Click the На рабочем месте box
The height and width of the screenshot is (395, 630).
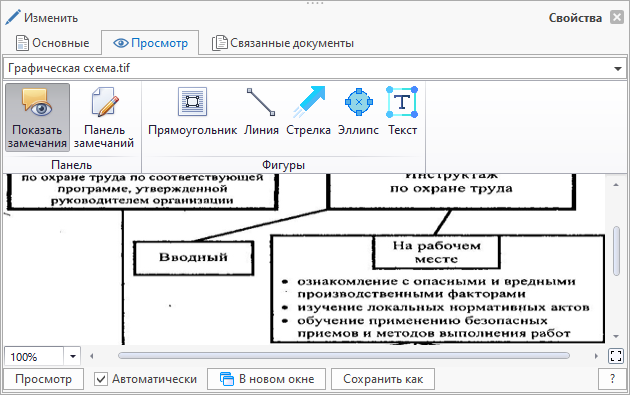point(436,252)
